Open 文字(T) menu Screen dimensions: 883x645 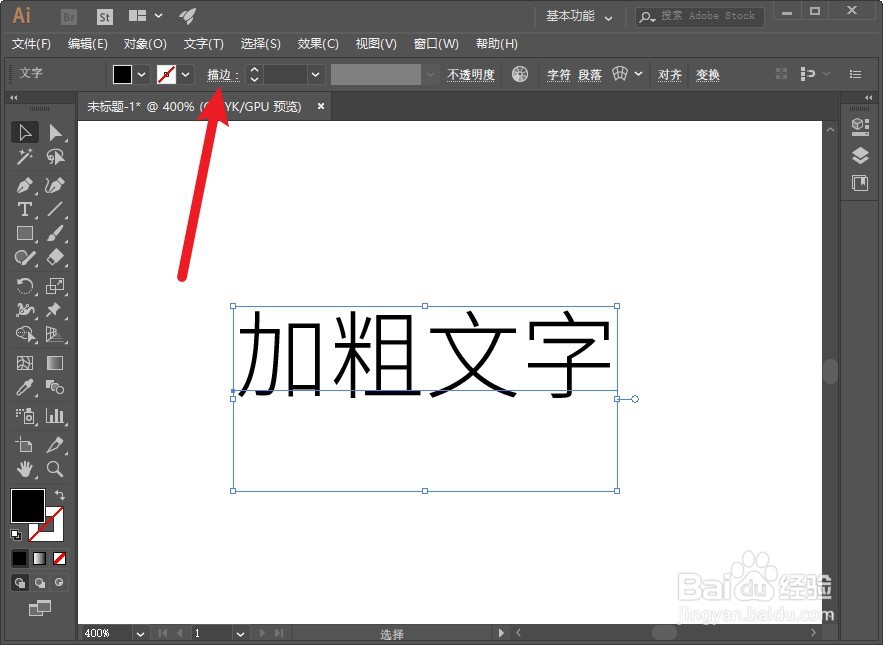pyautogui.click(x=203, y=44)
